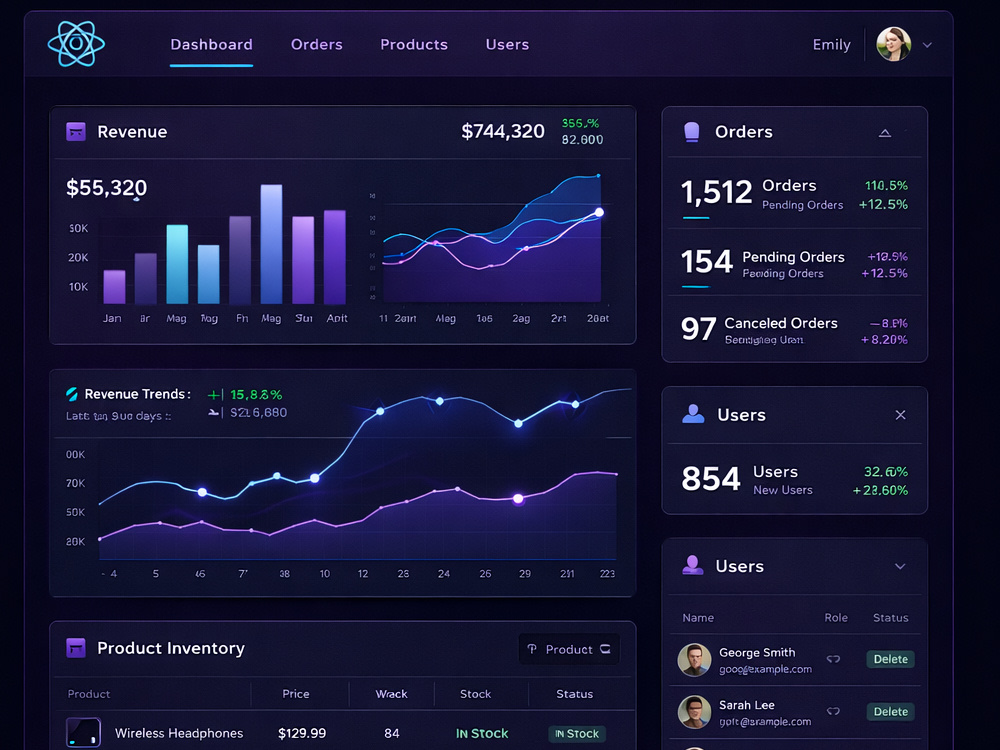Viewport: 1000px width, 750px height.
Task: Click Sarah Lee's avatar
Action: (695, 712)
